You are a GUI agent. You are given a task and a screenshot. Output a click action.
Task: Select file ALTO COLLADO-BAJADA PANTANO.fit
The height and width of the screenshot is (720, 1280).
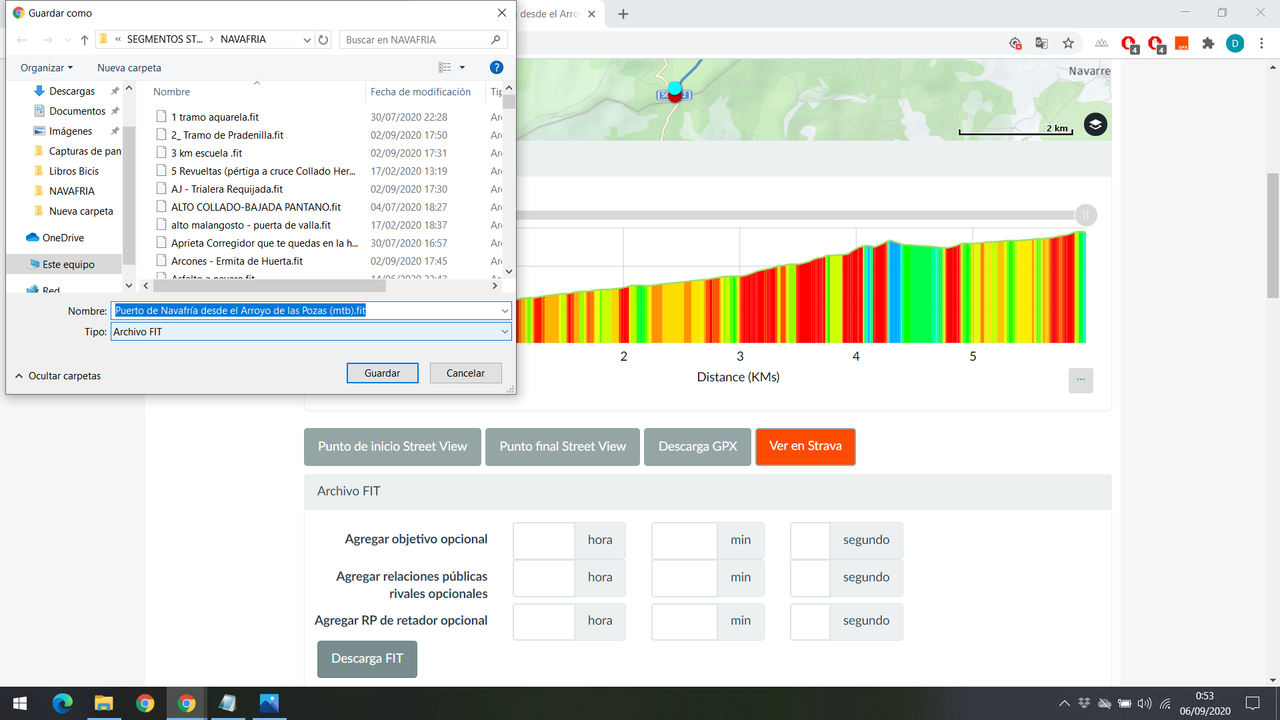pos(256,207)
